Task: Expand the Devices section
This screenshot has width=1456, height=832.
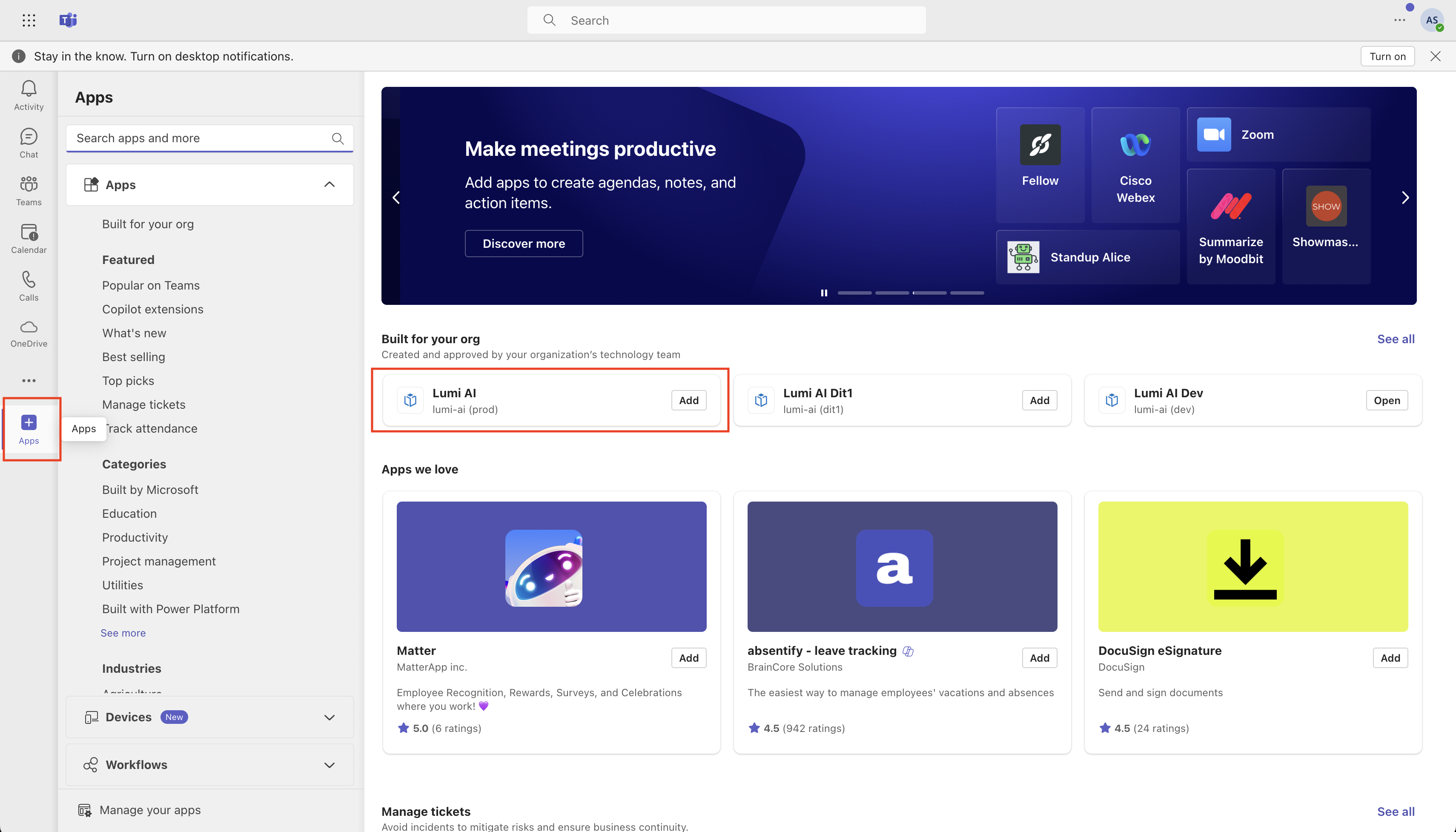Action: [x=329, y=717]
